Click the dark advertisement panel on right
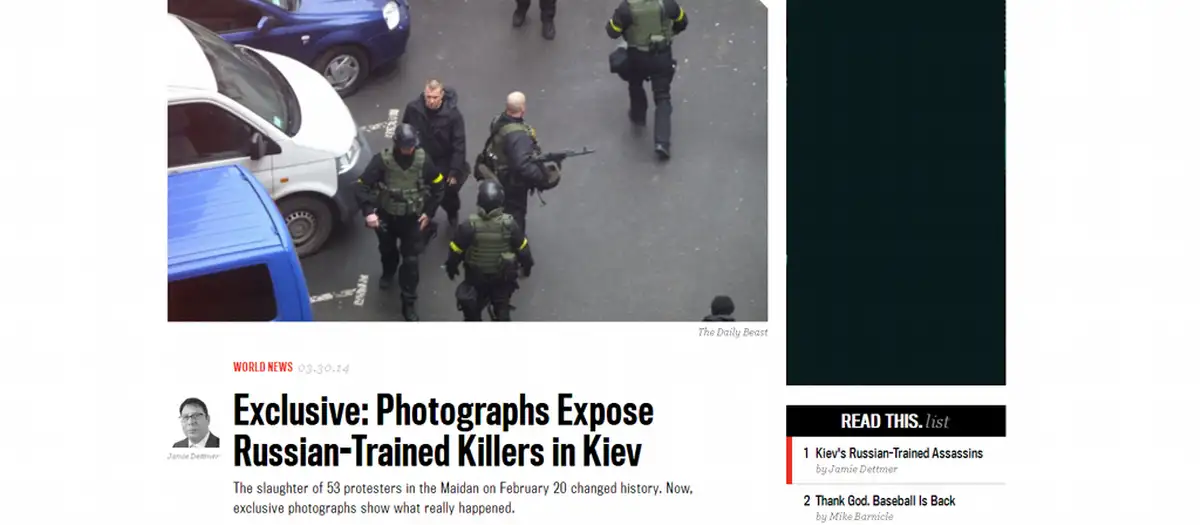 tap(896, 192)
